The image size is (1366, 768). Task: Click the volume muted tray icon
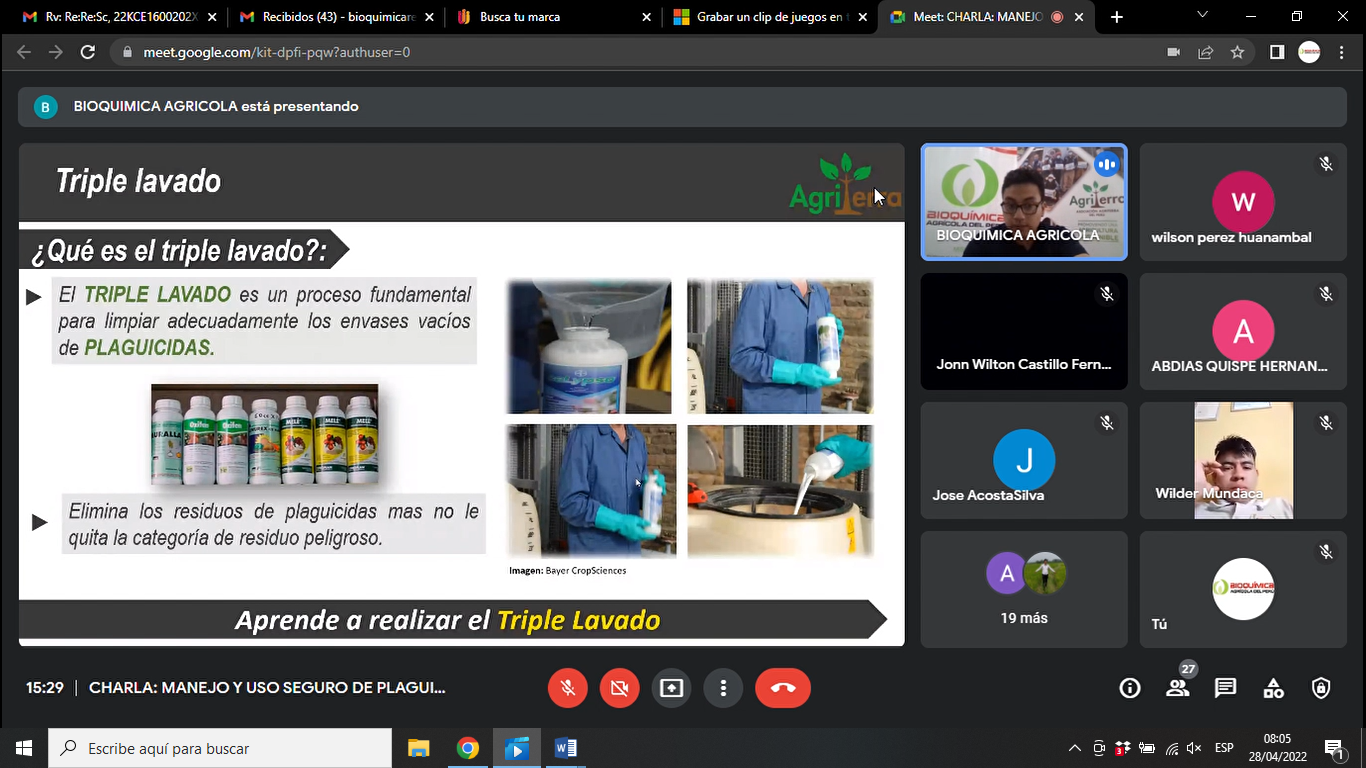[x=1194, y=748]
